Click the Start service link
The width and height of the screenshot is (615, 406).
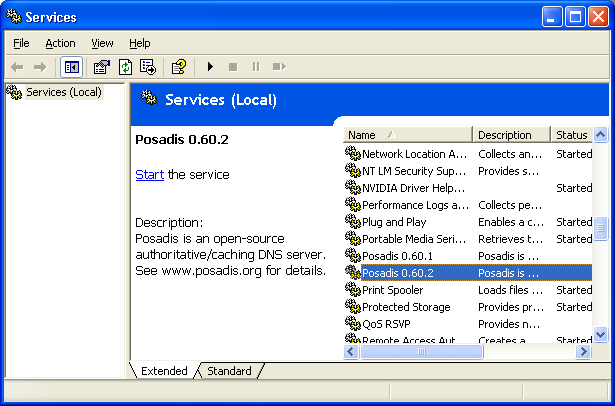(x=149, y=174)
